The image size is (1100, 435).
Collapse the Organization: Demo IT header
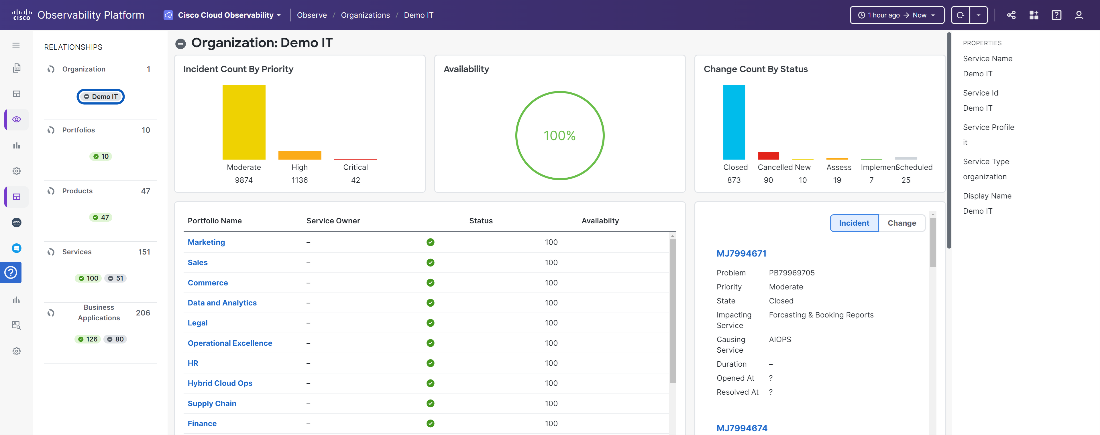[181, 44]
